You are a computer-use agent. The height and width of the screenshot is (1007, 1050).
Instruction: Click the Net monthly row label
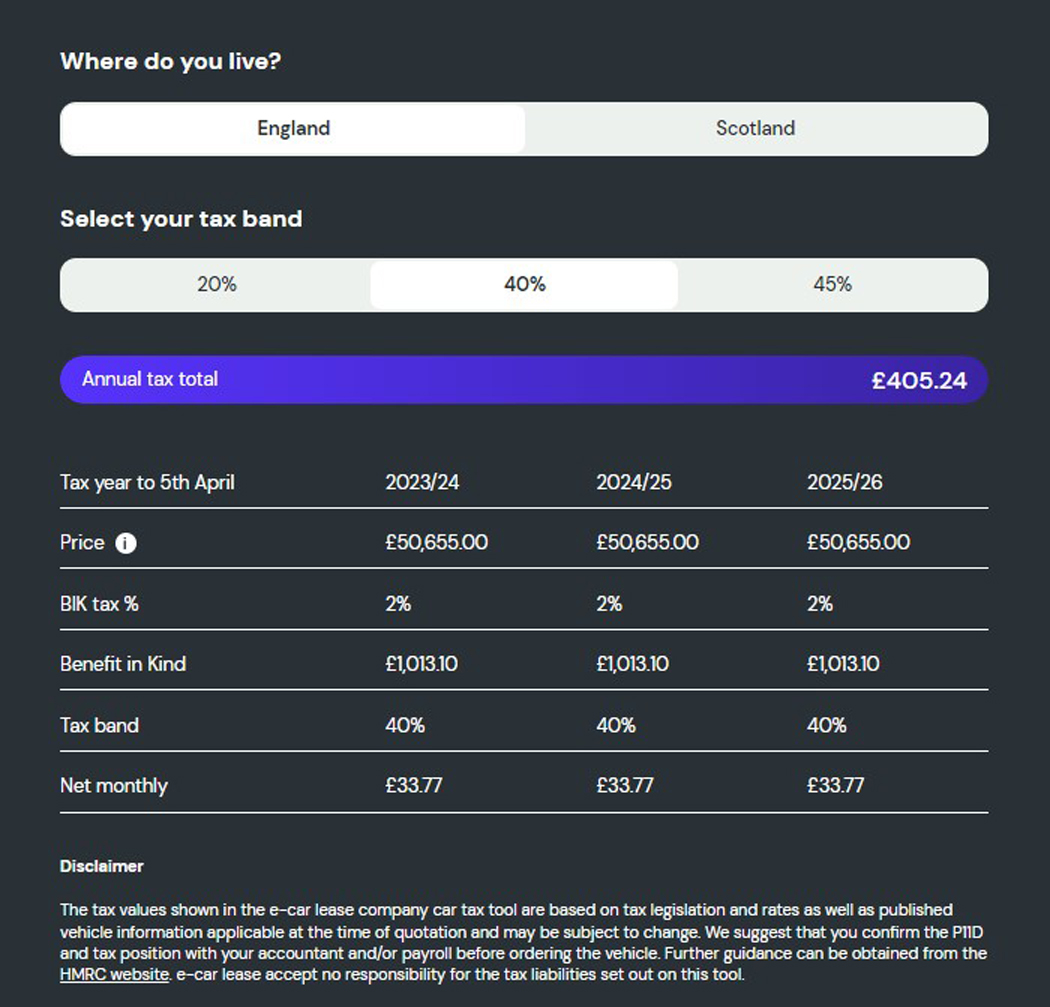point(114,786)
